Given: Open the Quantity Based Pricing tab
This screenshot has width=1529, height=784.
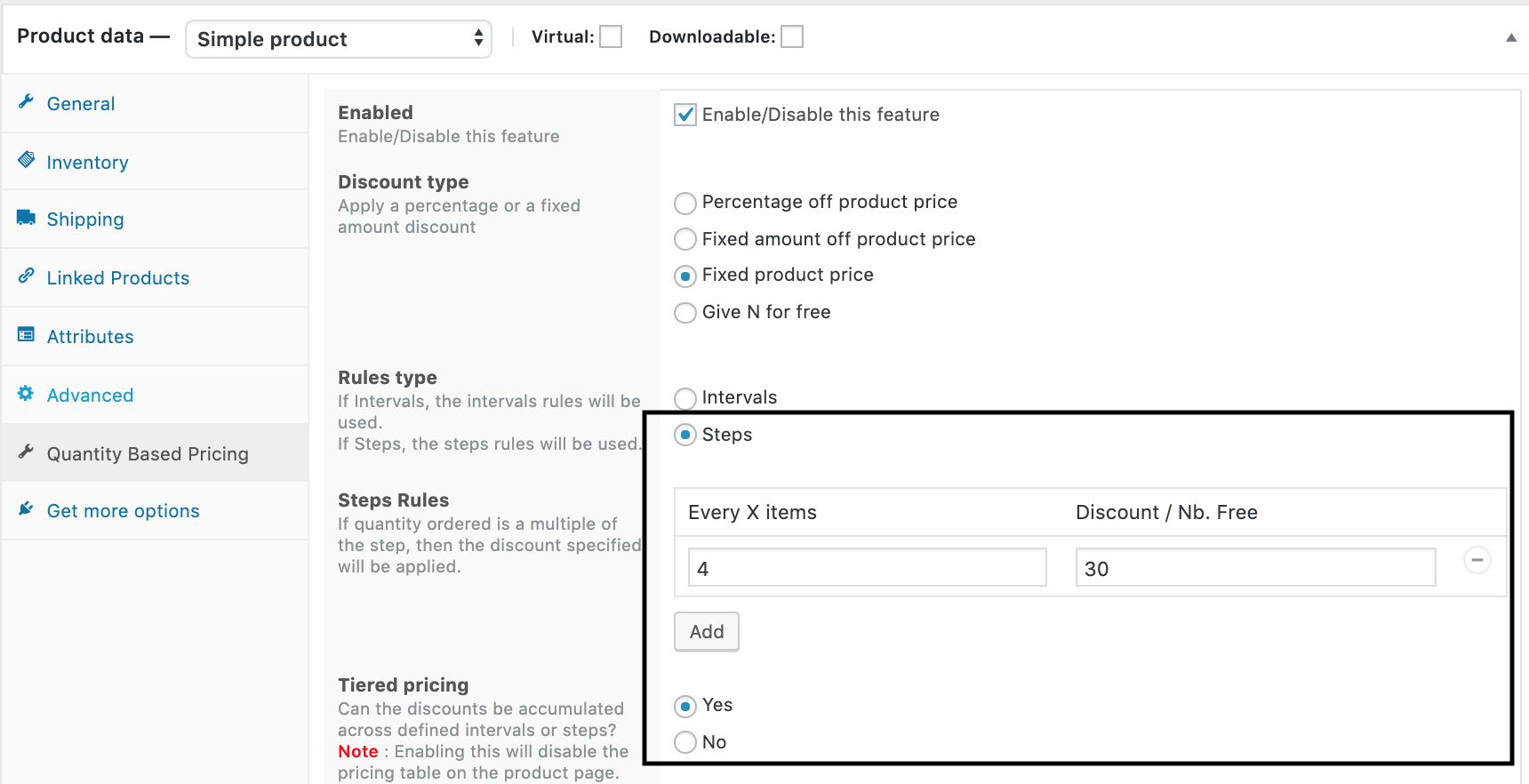Looking at the screenshot, I should click(x=156, y=452).
